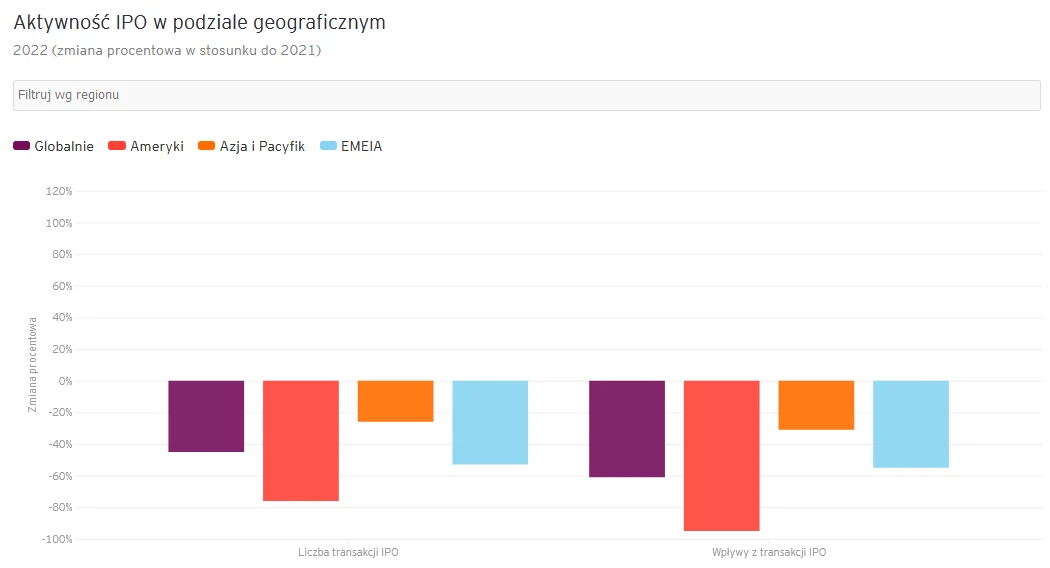
Task: Click the "Liczba transakcji IPO" axis label
Action: pos(348,552)
